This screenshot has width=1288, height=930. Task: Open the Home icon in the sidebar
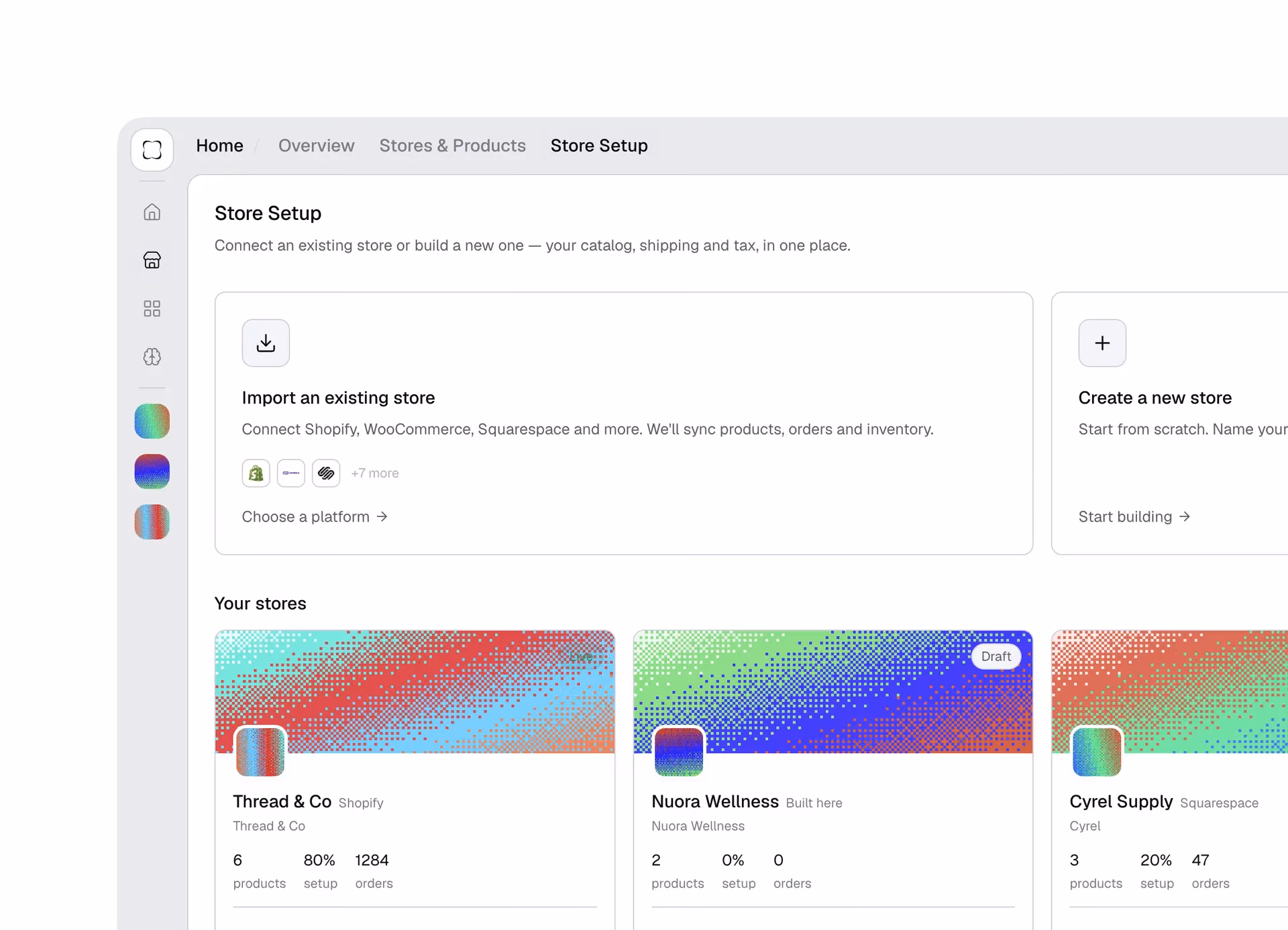click(152, 212)
